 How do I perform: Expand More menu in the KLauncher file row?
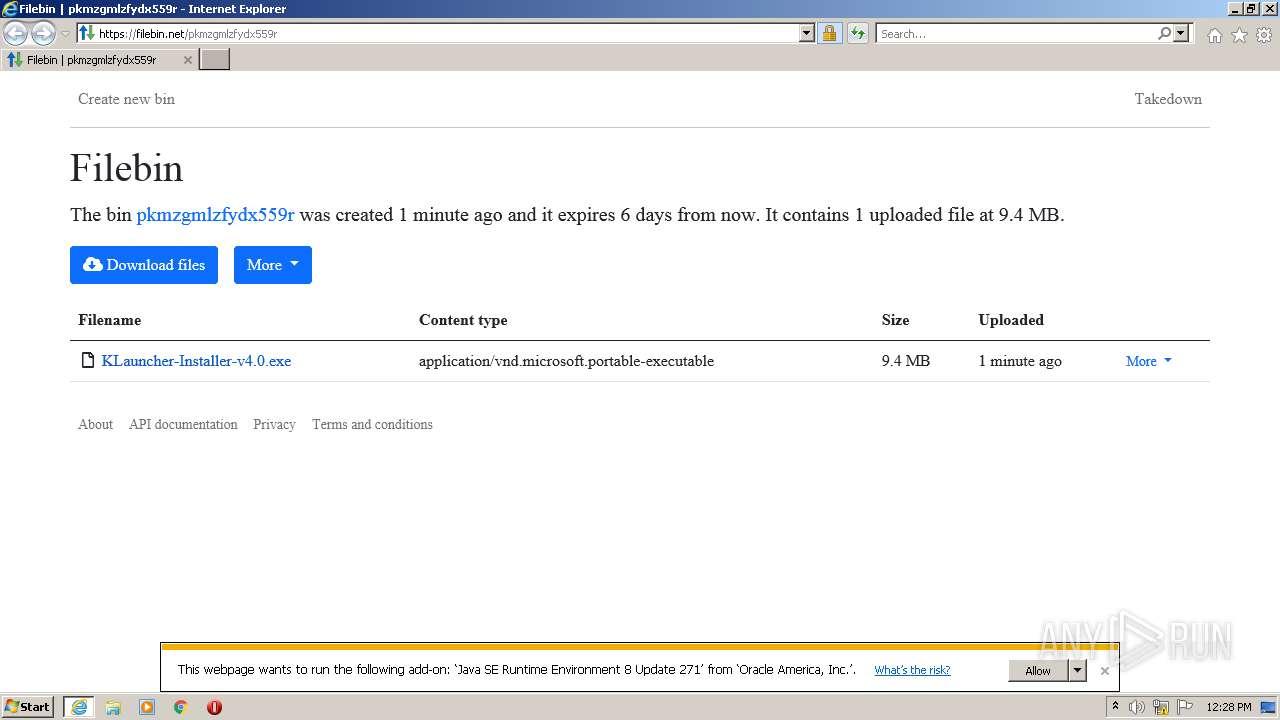pyautogui.click(x=1149, y=361)
